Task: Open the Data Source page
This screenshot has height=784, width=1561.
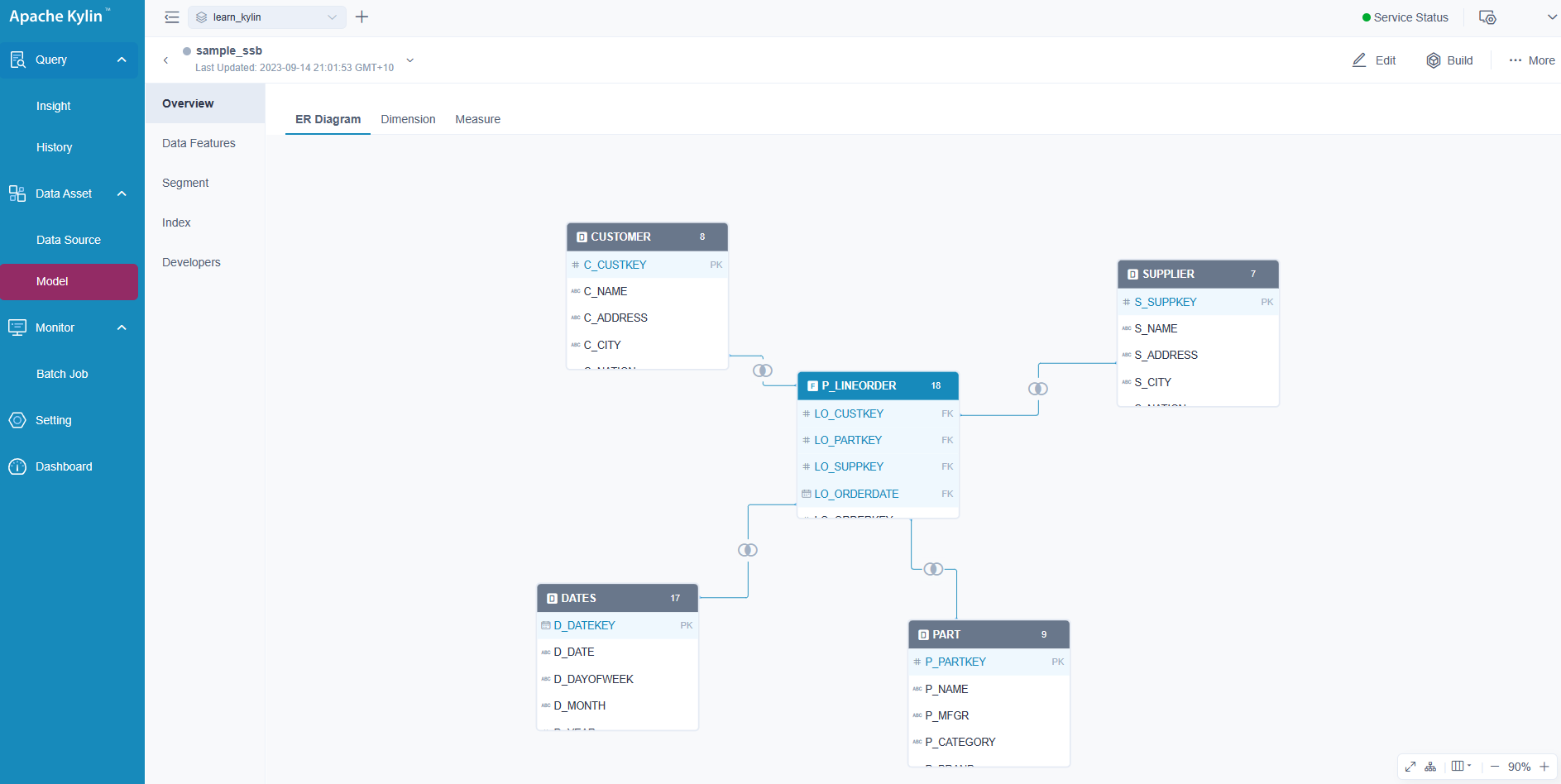Action: (69, 240)
